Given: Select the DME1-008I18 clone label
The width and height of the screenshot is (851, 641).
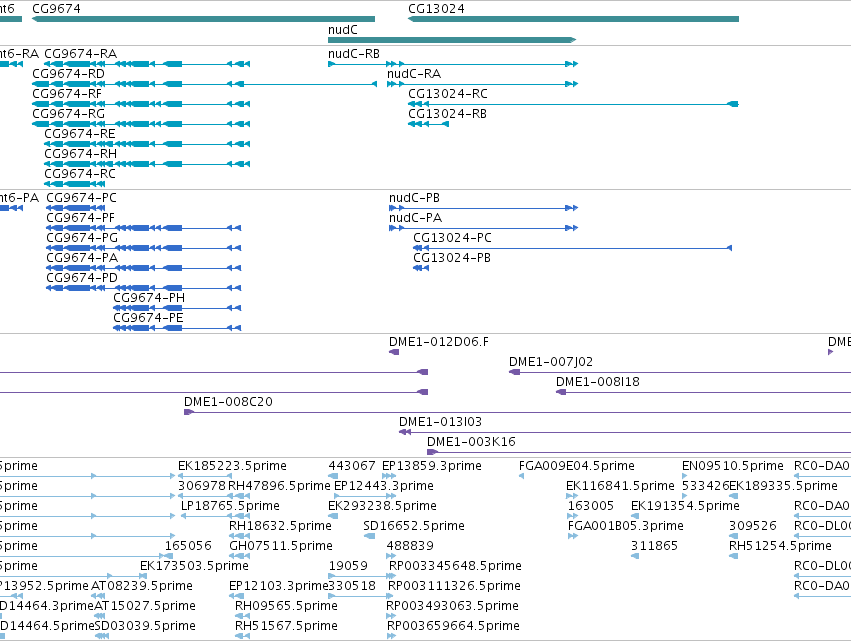Looking at the screenshot, I should tap(598, 382).
